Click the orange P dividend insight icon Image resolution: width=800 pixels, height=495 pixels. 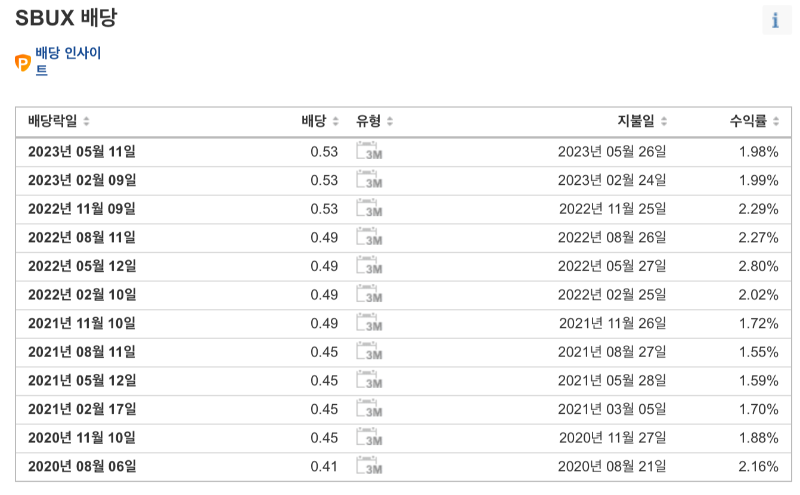coord(23,63)
